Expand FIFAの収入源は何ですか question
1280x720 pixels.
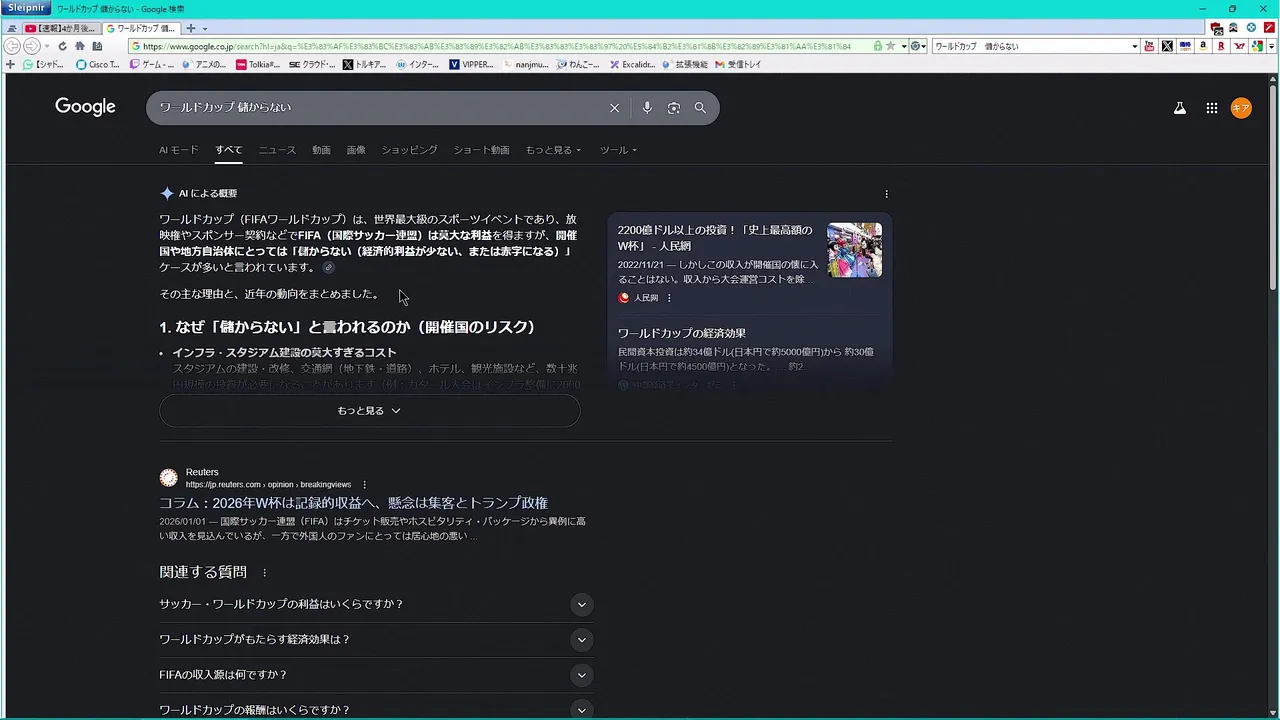click(x=376, y=675)
